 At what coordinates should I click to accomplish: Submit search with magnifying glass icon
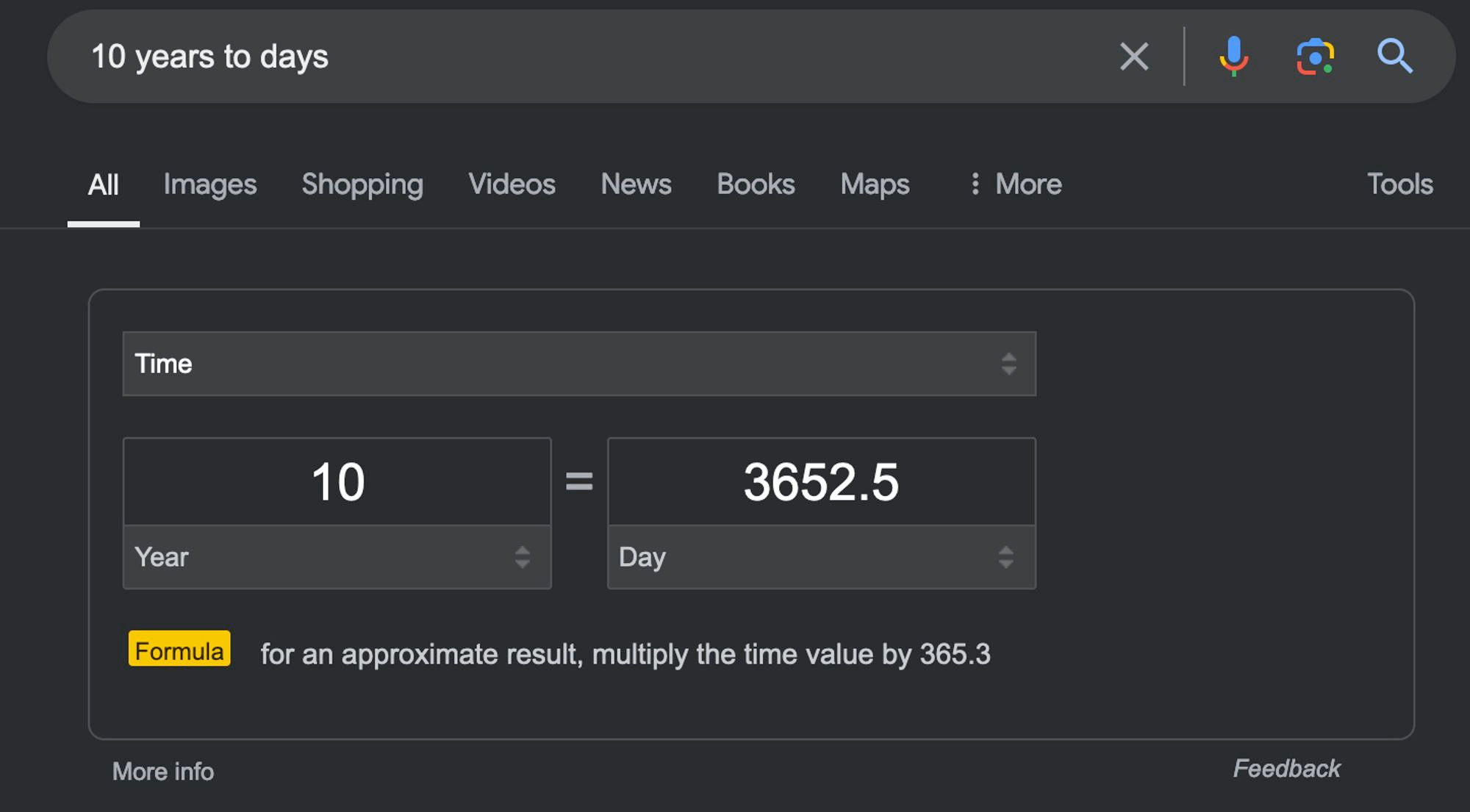pos(1394,57)
